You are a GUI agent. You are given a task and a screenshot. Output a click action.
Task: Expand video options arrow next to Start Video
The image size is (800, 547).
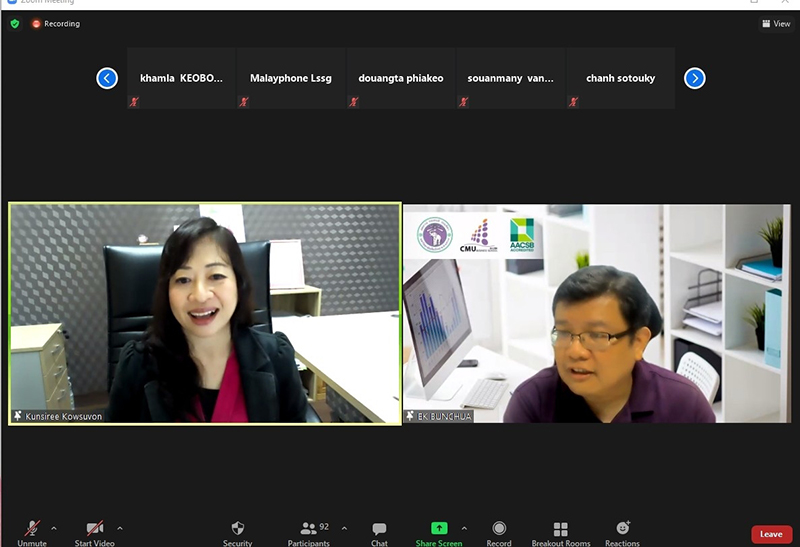(x=120, y=528)
